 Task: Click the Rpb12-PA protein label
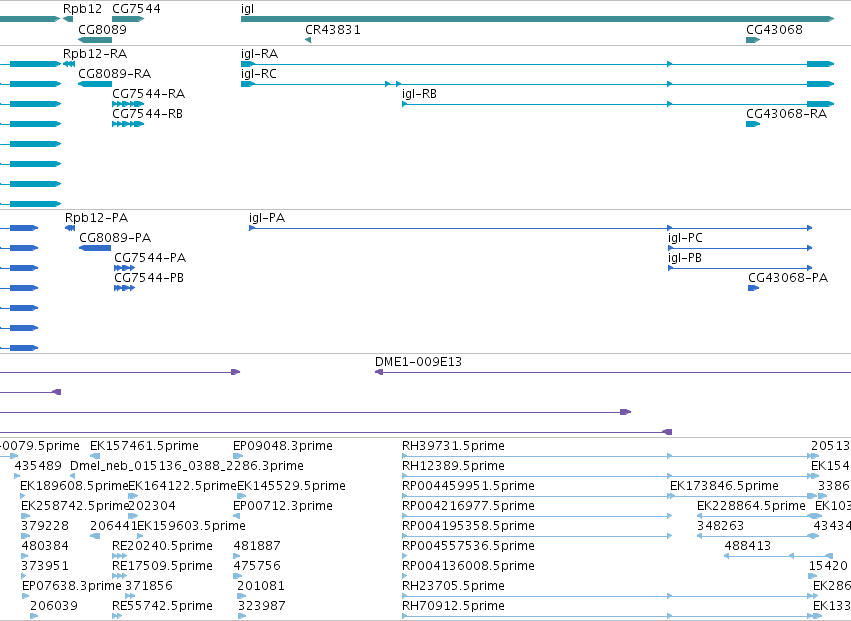click(x=97, y=218)
